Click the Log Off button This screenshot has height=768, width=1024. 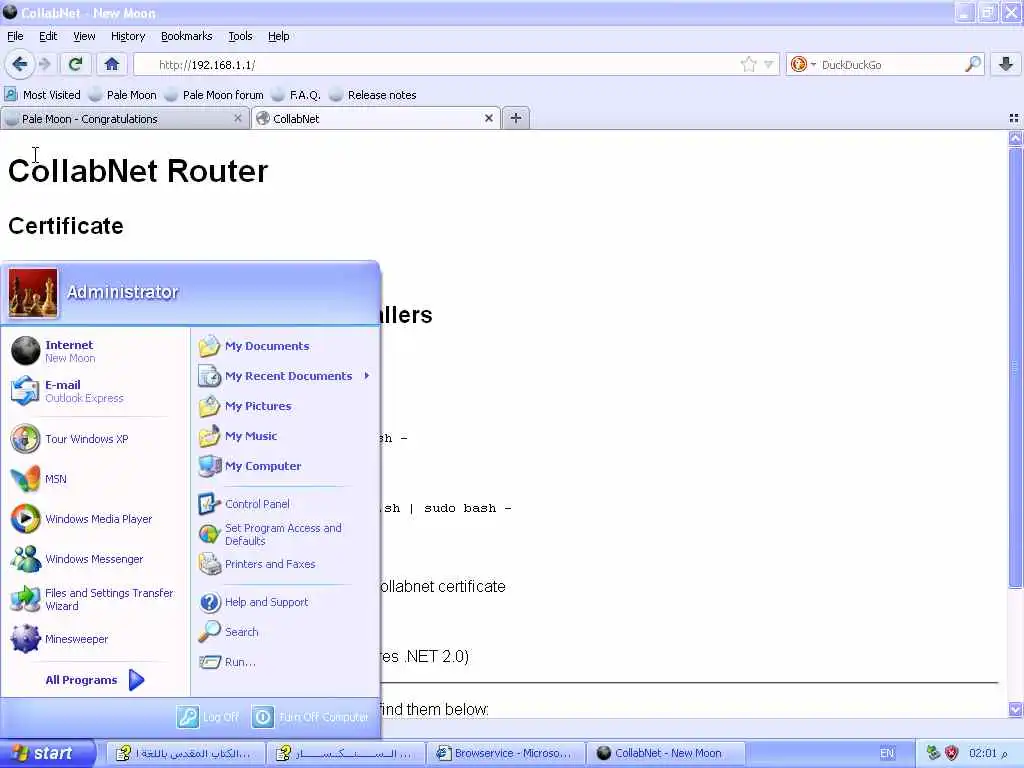click(x=208, y=716)
